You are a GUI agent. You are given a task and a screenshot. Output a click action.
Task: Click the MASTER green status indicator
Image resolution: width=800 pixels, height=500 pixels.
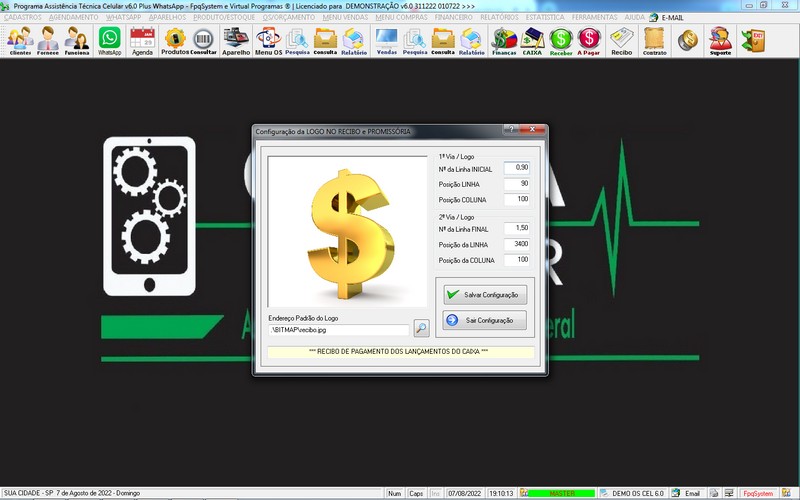[561, 493]
